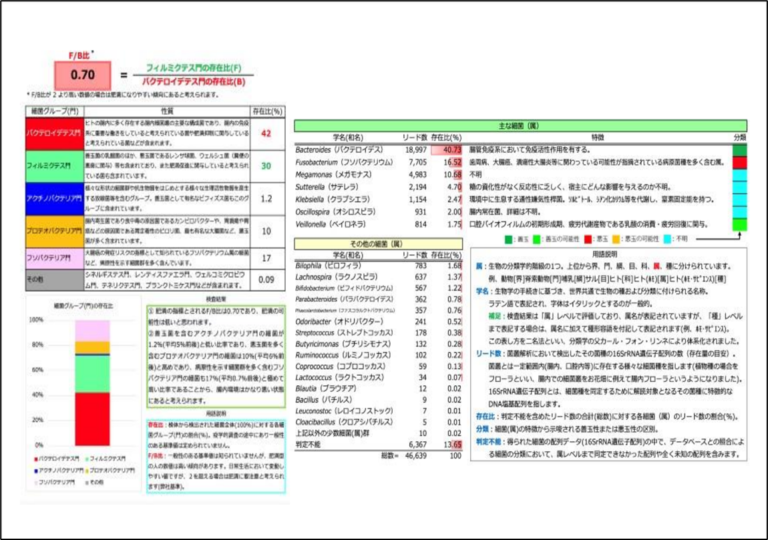This screenshot has height=540, width=768.
Task: Select the Bilophila row in other bacteria table
Action: (x=378, y=265)
